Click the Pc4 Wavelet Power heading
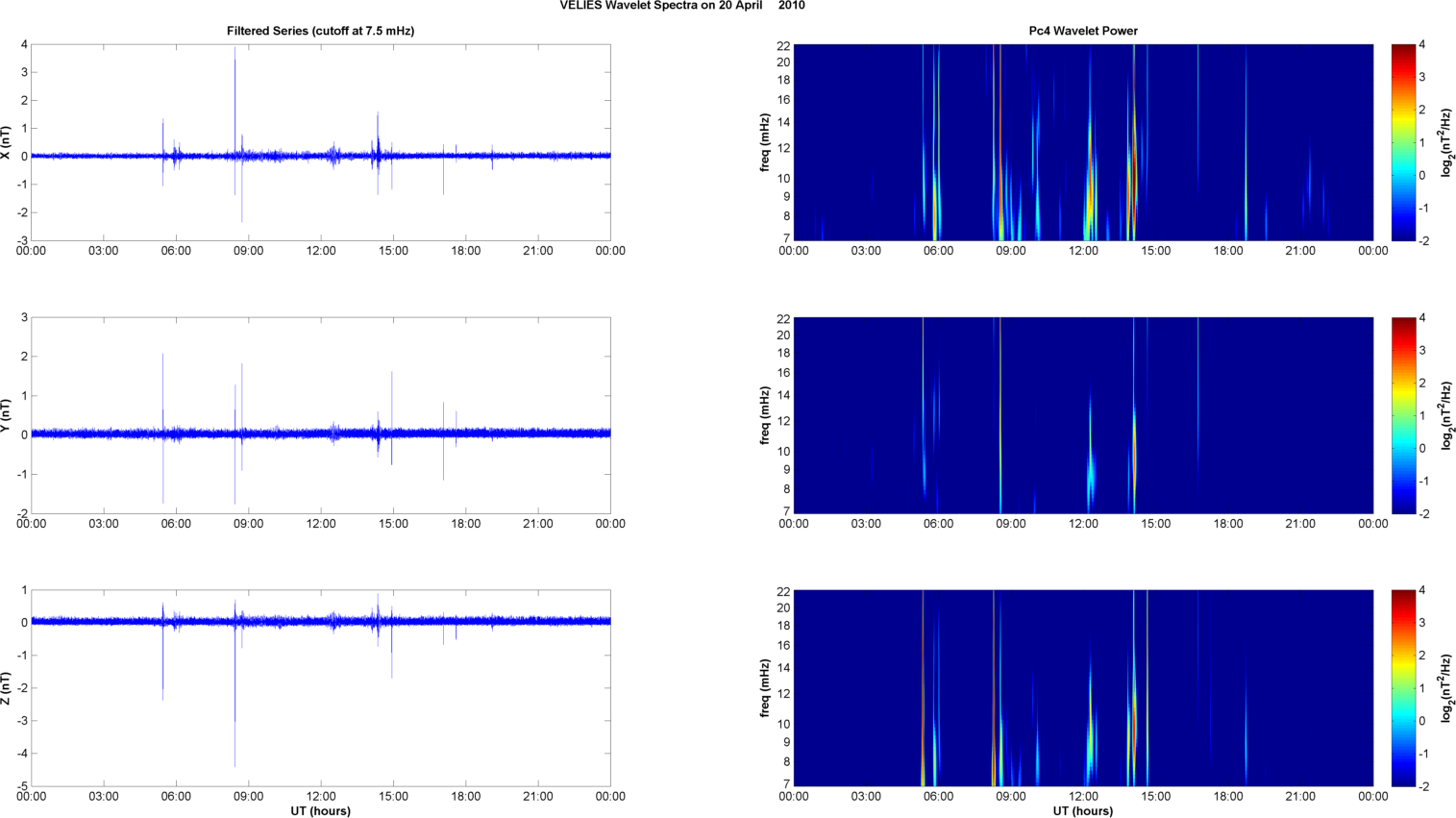This screenshot has width=1456, height=818. coord(1082,31)
